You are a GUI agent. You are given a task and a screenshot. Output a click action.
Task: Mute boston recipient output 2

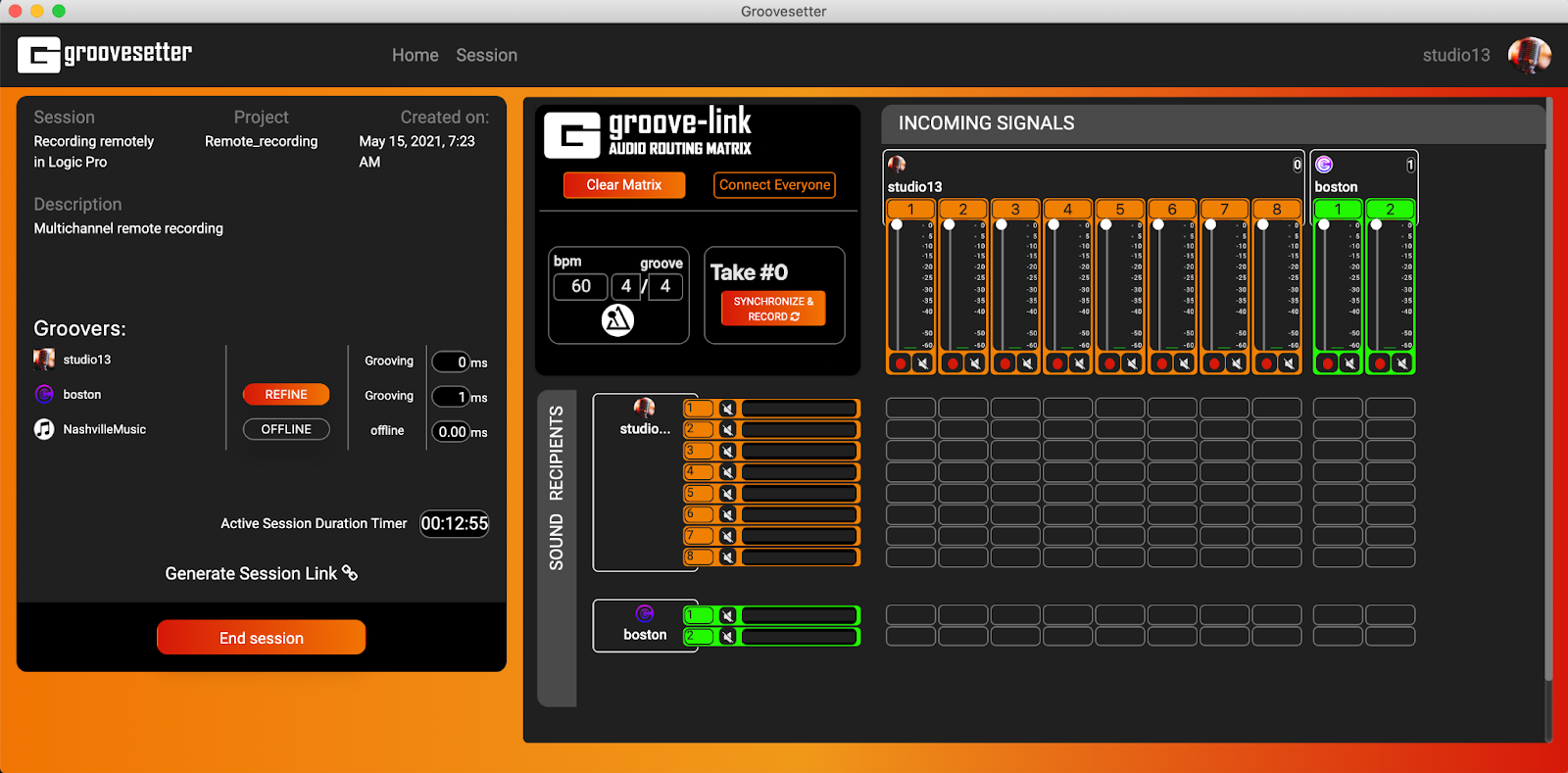click(x=727, y=637)
